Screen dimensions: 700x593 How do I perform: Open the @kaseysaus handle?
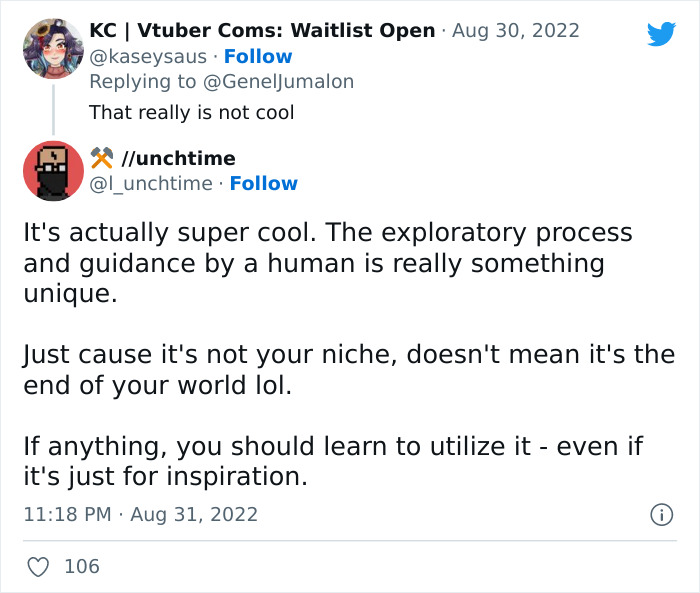pyautogui.click(x=151, y=56)
